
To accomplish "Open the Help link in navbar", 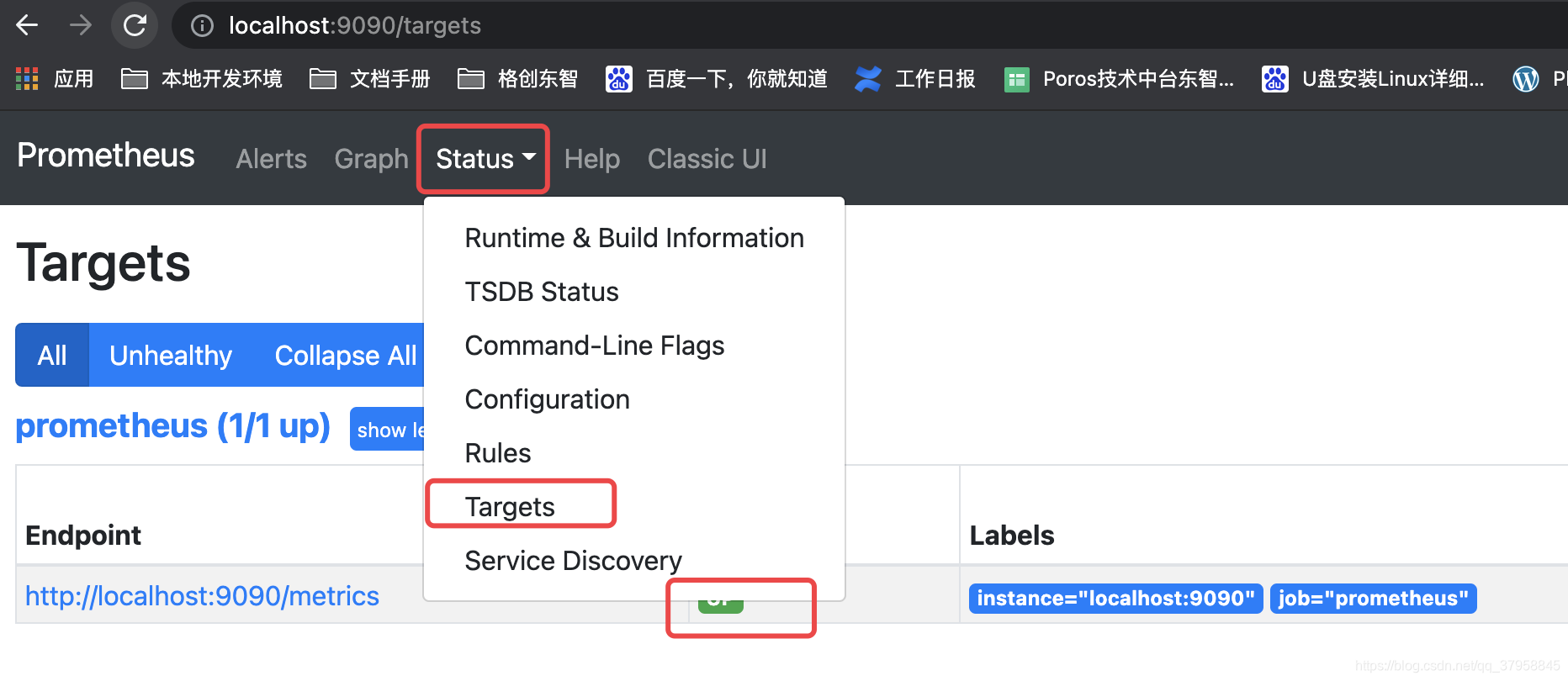I will pyautogui.click(x=592, y=159).
